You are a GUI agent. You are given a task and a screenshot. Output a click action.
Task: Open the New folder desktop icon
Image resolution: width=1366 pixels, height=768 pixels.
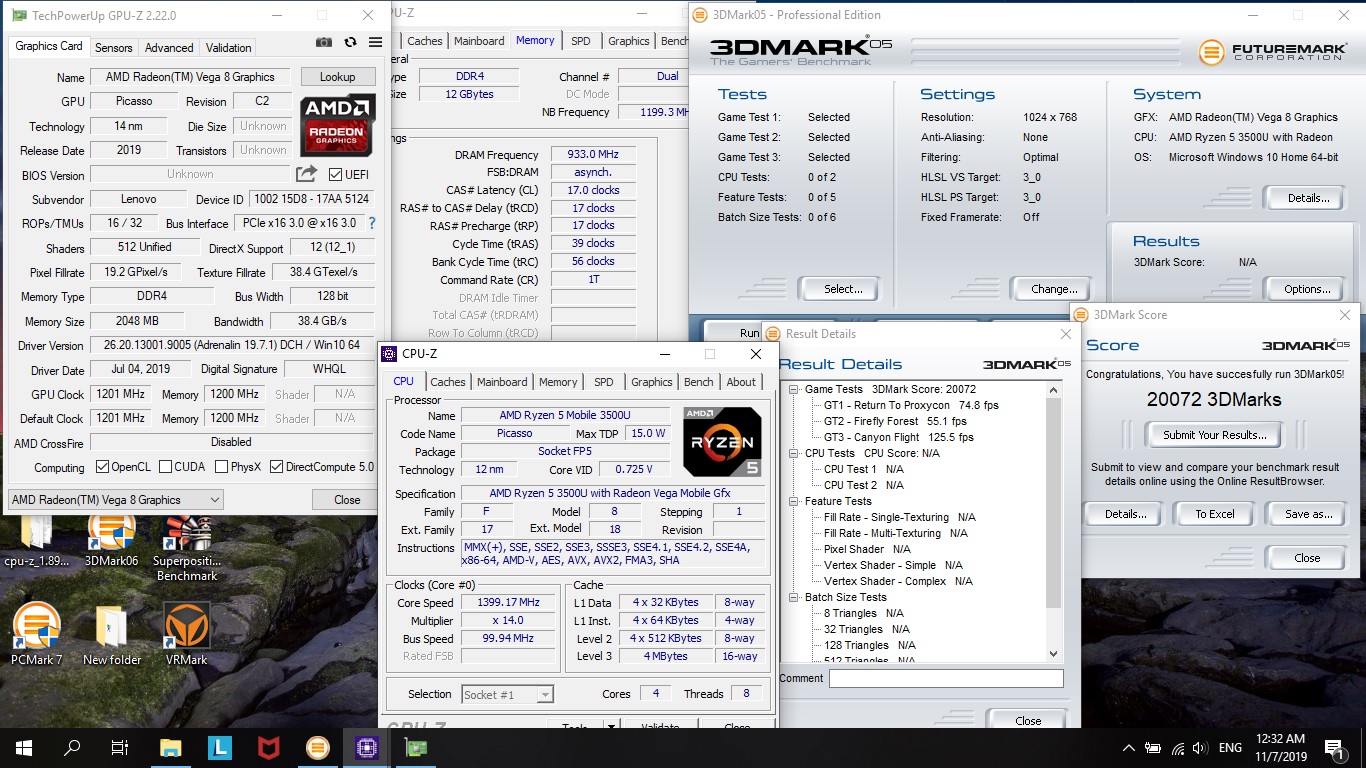(x=112, y=634)
